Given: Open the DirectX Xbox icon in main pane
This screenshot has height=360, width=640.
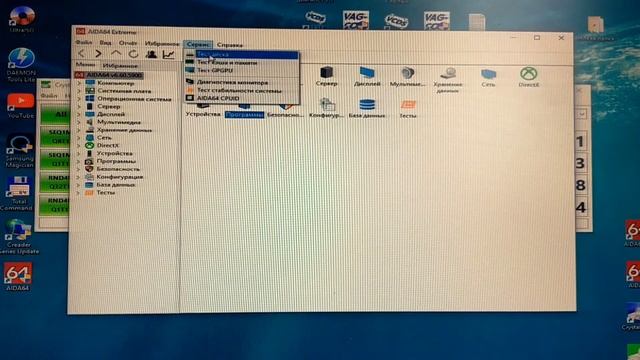Looking at the screenshot, I should pyautogui.click(x=529, y=77).
